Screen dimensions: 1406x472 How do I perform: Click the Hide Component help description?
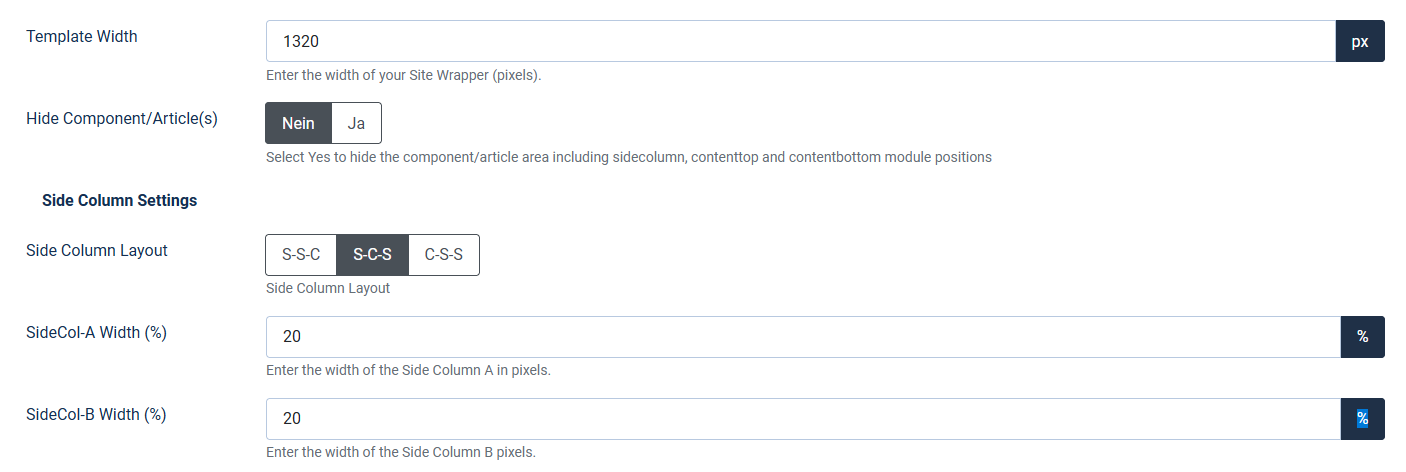(628, 157)
